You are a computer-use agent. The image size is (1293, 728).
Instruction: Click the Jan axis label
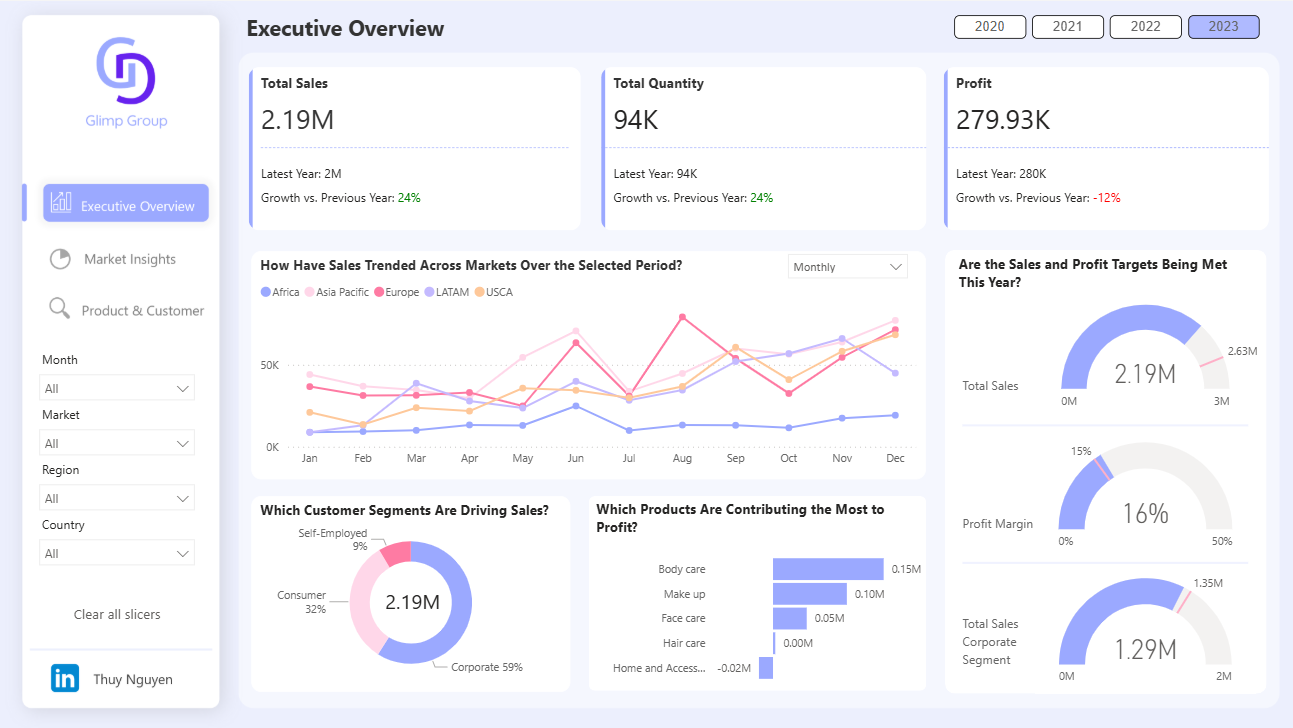pos(310,458)
